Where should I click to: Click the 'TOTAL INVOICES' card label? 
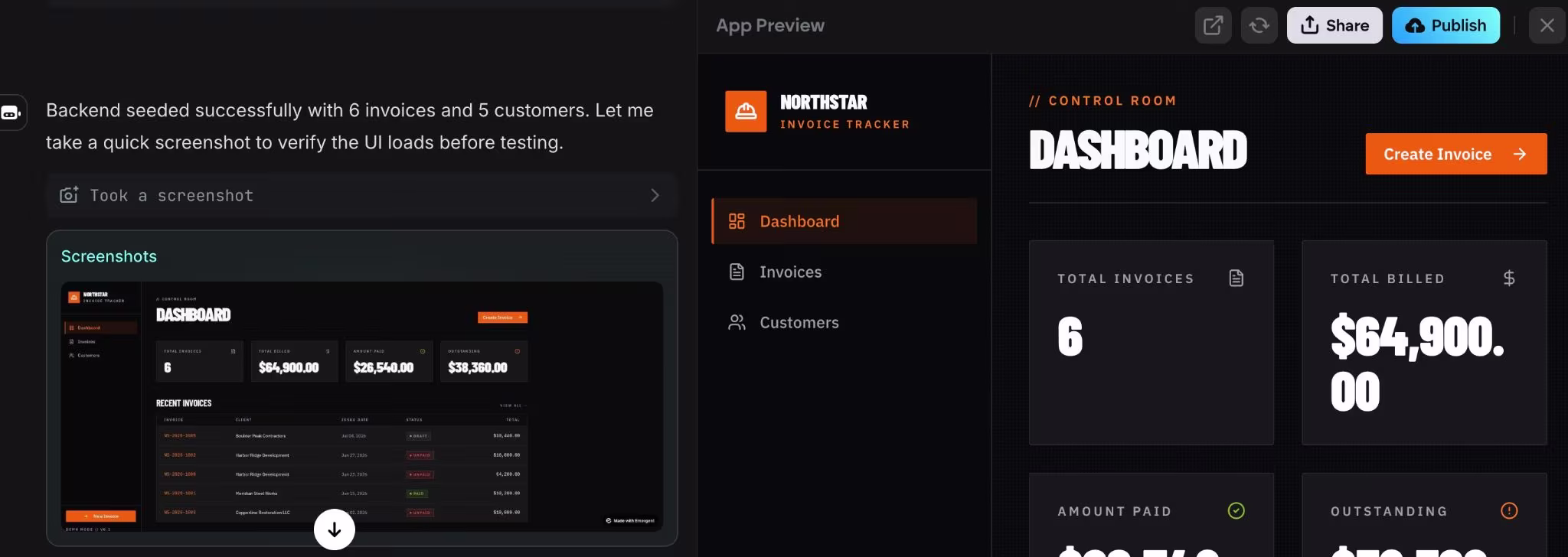(1125, 278)
